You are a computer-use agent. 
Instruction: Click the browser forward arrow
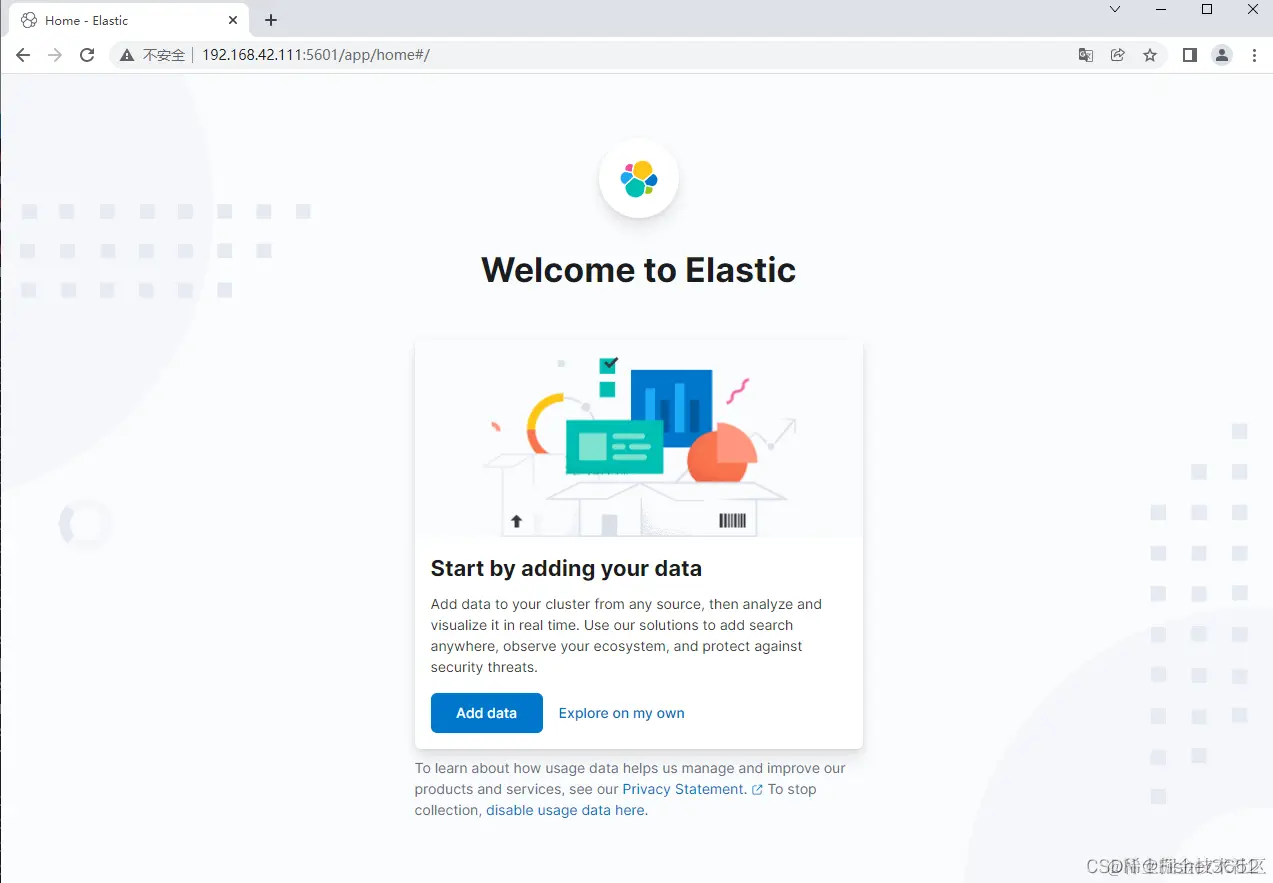click(55, 55)
